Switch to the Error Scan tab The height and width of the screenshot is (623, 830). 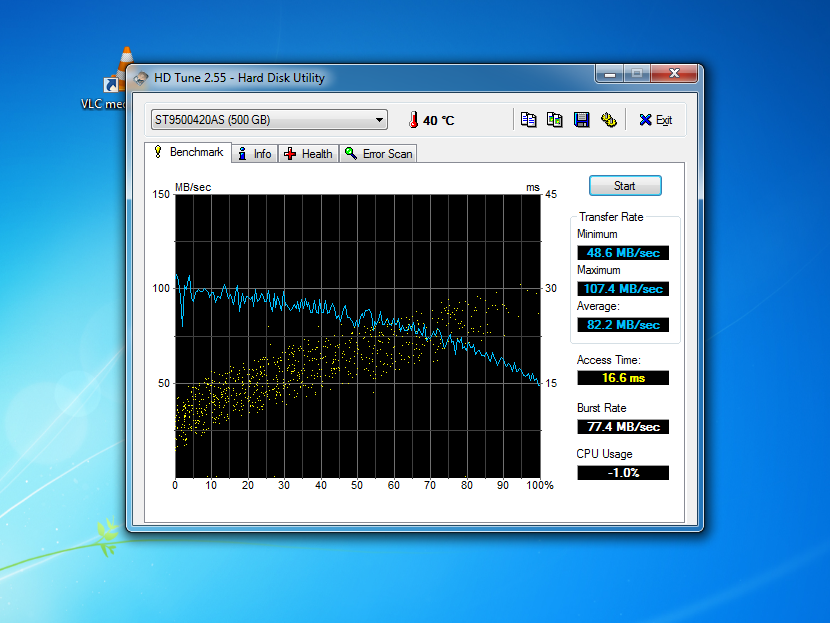coord(378,154)
